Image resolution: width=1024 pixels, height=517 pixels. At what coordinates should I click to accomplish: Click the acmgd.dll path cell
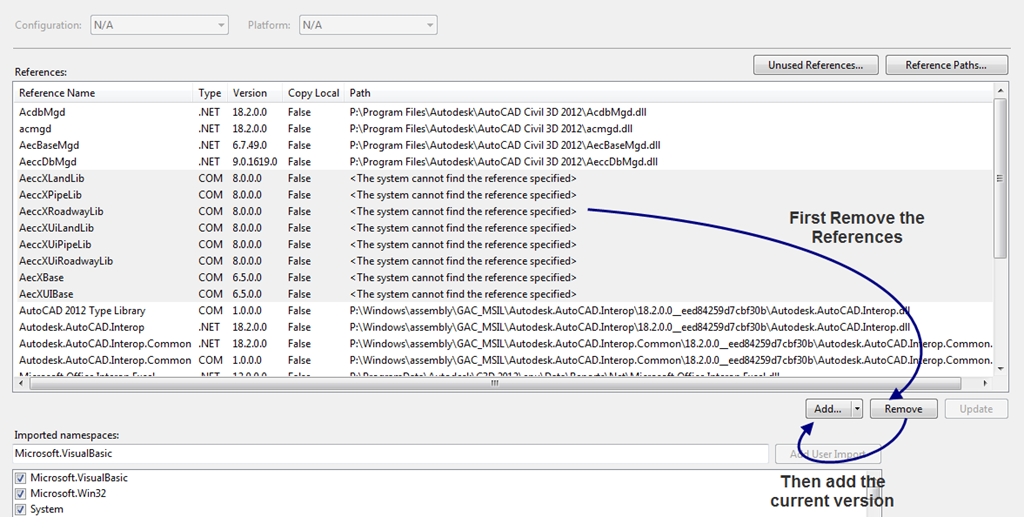(x=491, y=129)
